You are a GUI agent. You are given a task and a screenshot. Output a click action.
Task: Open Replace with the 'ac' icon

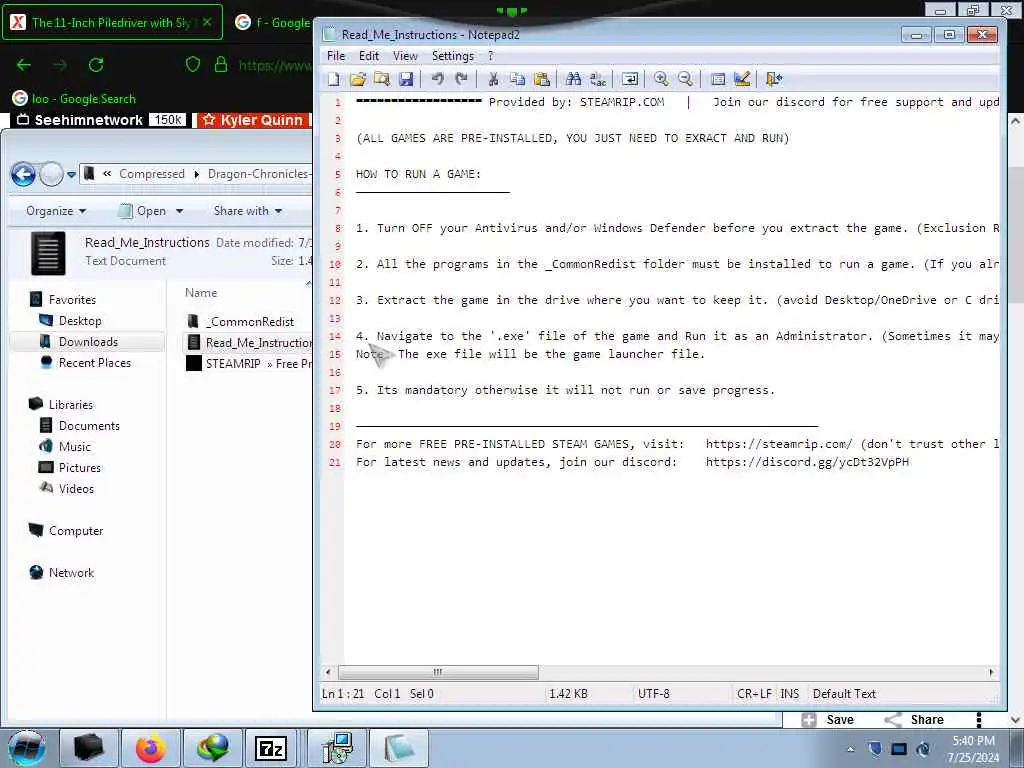click(598, 79)
